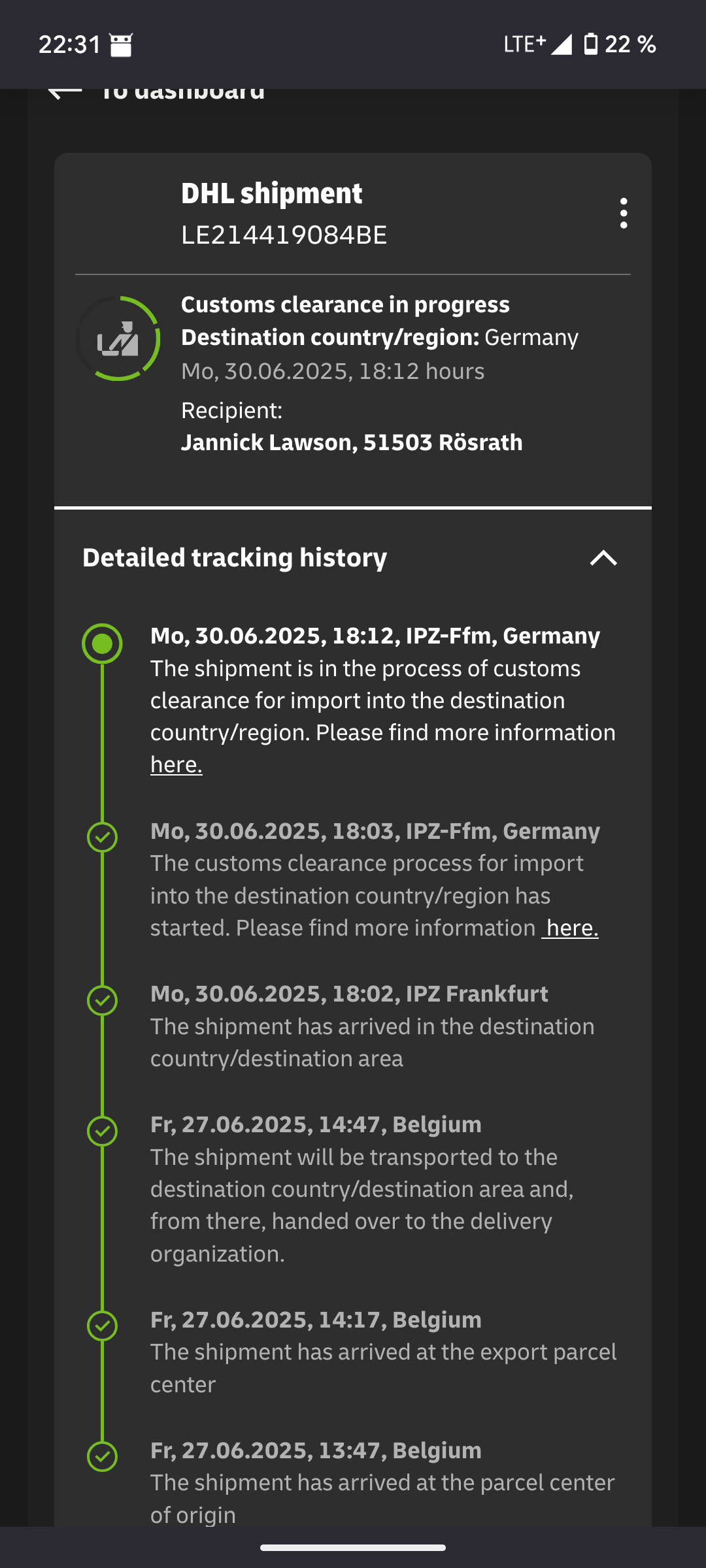Tap the 'Detailed tracking history' heading
The width and height of the screenshot is (706, 1568).
click(235, 558)
